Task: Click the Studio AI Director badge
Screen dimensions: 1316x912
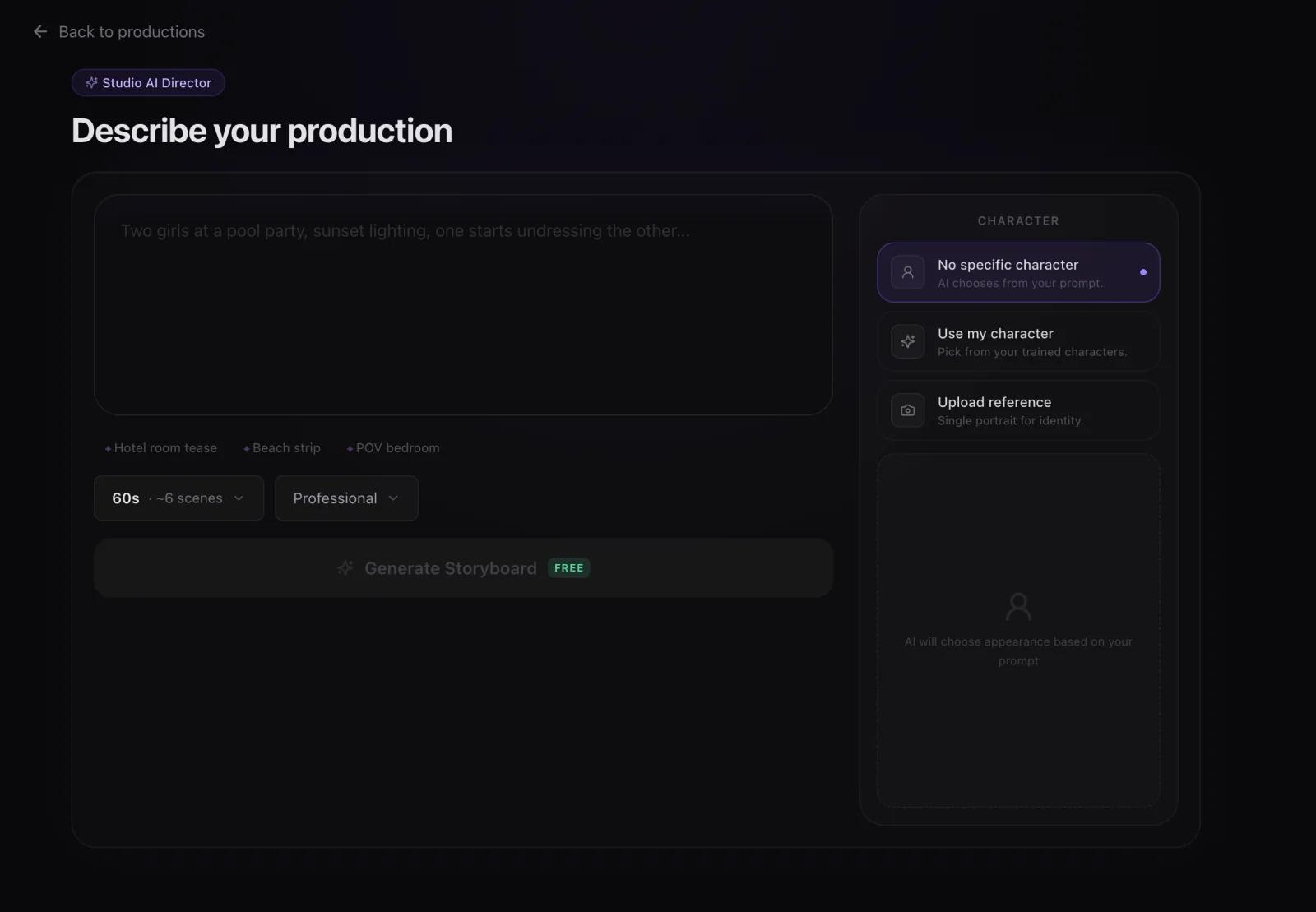Action: pyautogui.click(x=148, y=82)
